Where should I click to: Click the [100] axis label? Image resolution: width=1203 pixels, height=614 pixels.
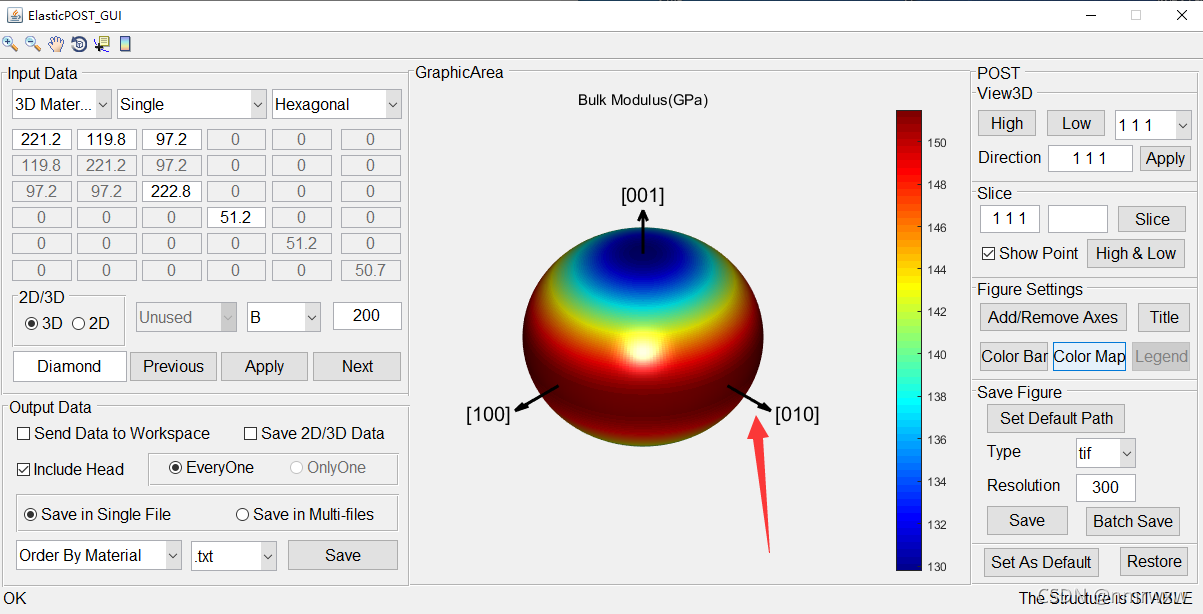(488, 414)
